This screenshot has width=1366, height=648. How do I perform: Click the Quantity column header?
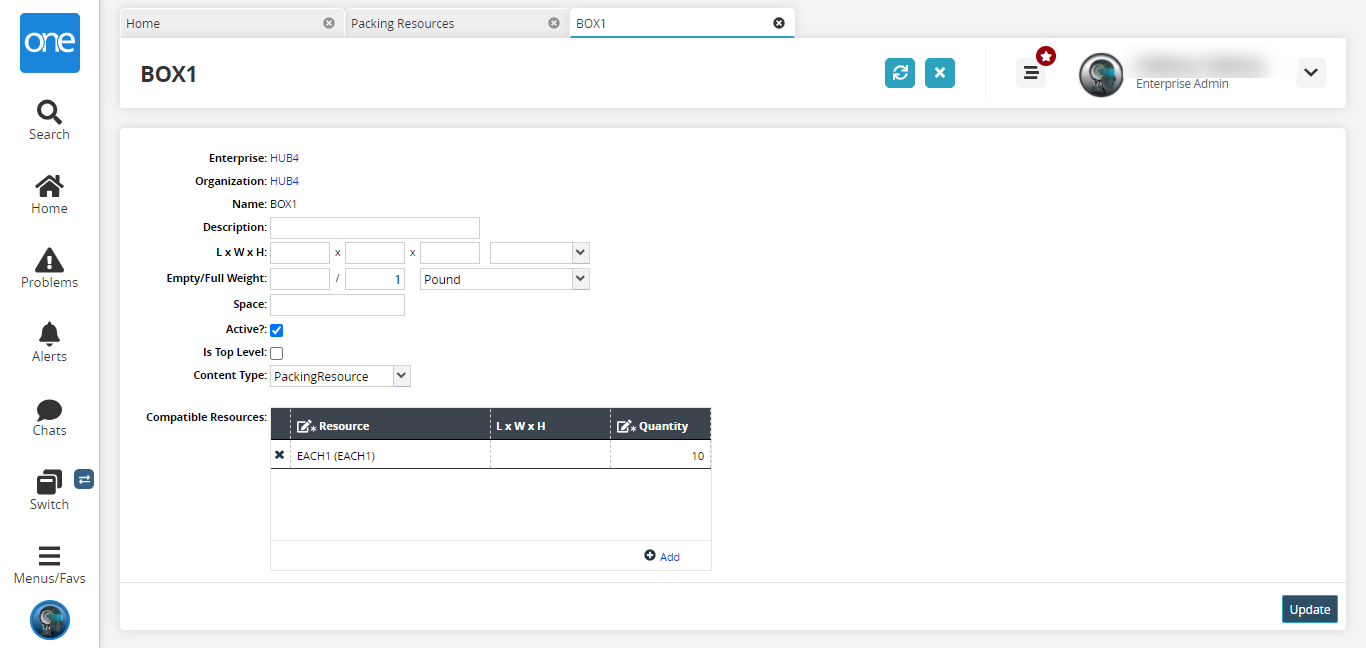660,424
